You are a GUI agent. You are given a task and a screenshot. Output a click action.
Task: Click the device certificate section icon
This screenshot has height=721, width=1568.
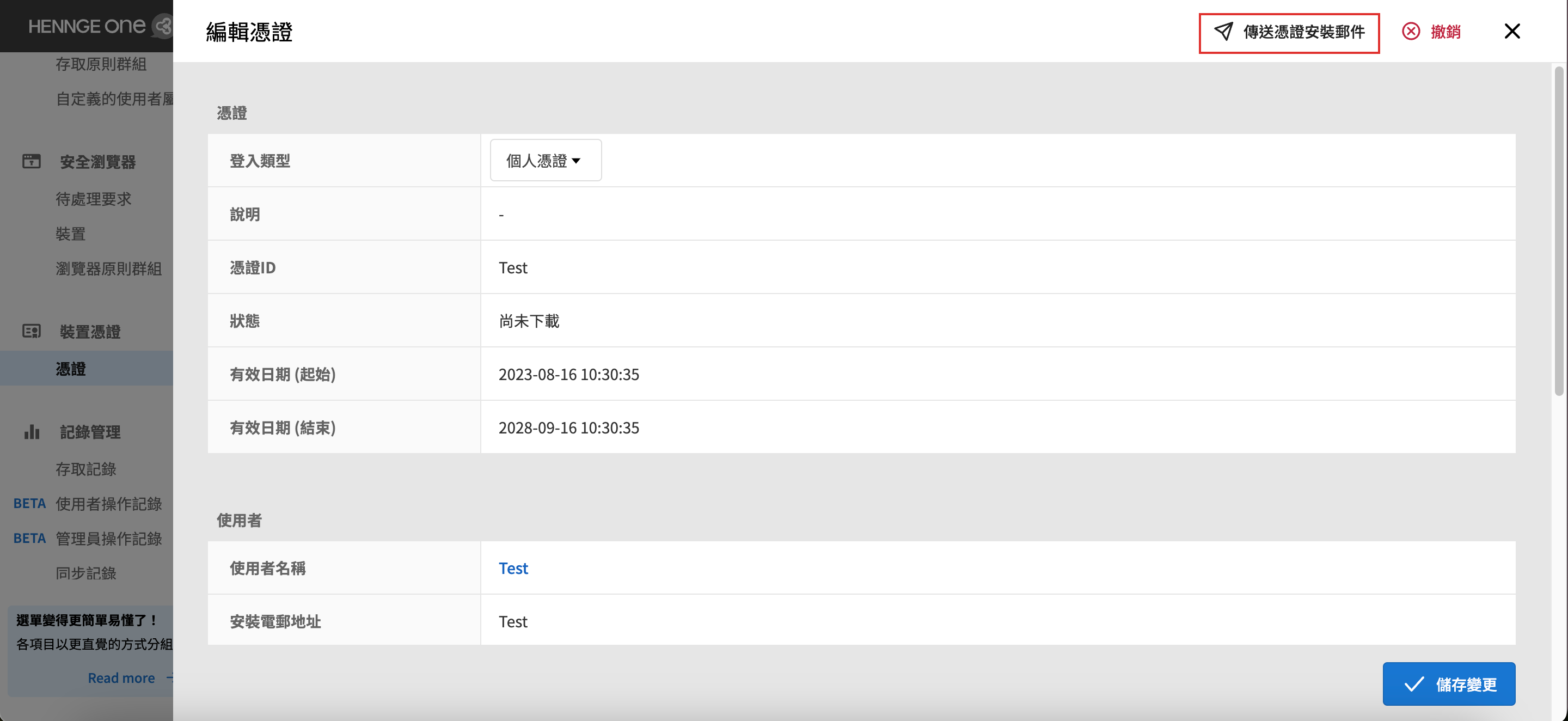pos(32,331)
